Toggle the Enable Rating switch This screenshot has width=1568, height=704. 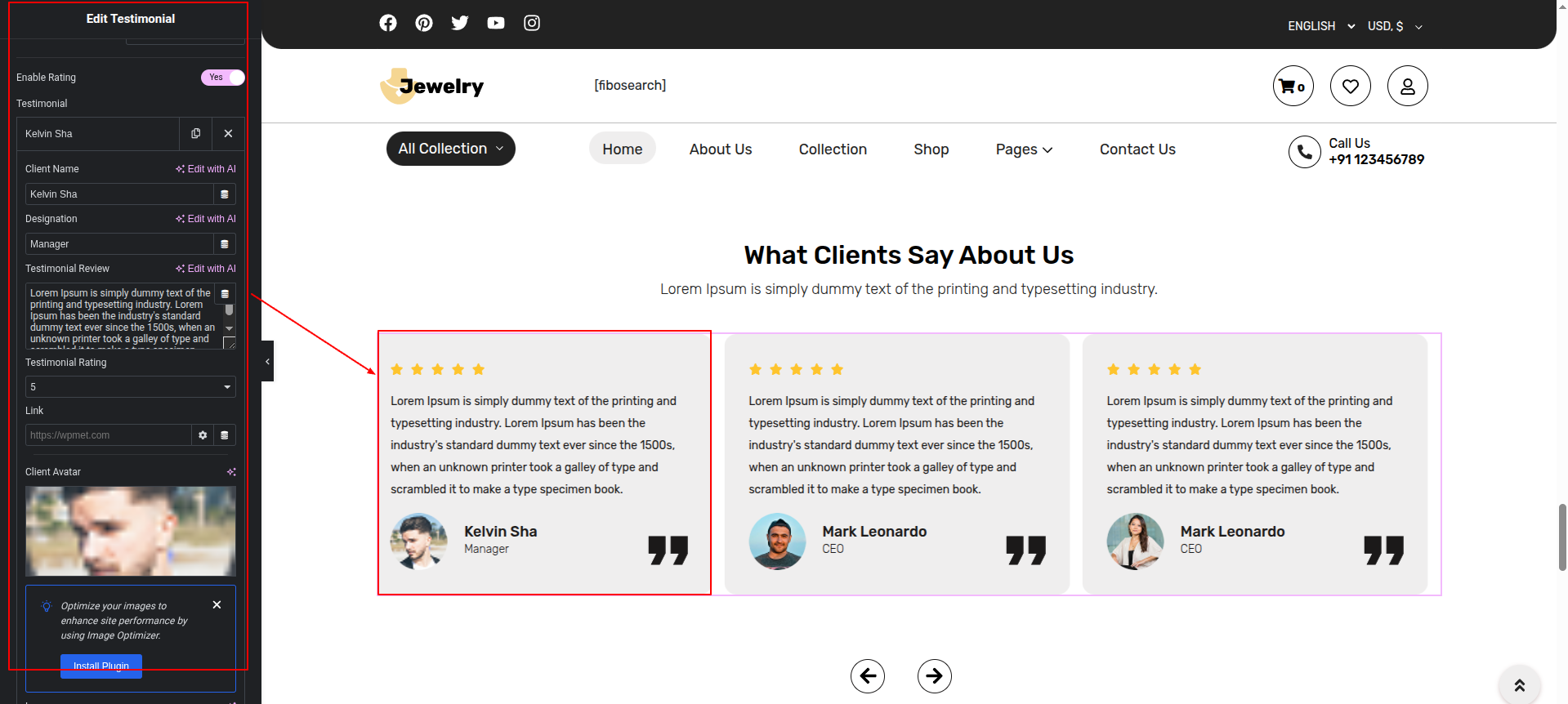(222, 78)
